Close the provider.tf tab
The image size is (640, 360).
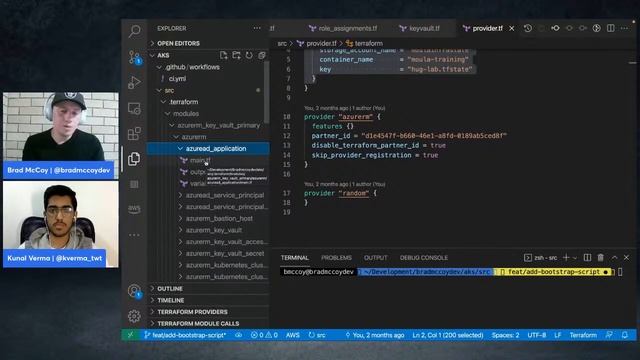pos(511,28)
